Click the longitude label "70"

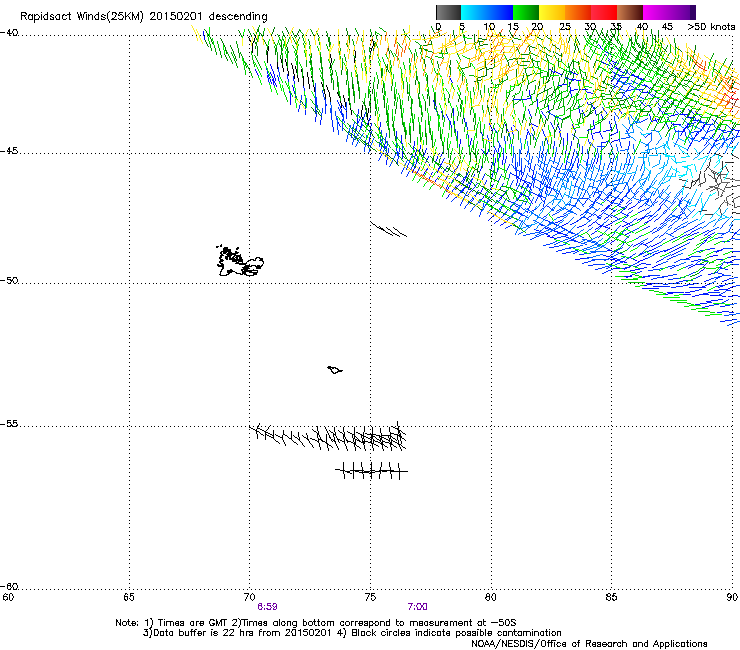(x=250, y=597)
